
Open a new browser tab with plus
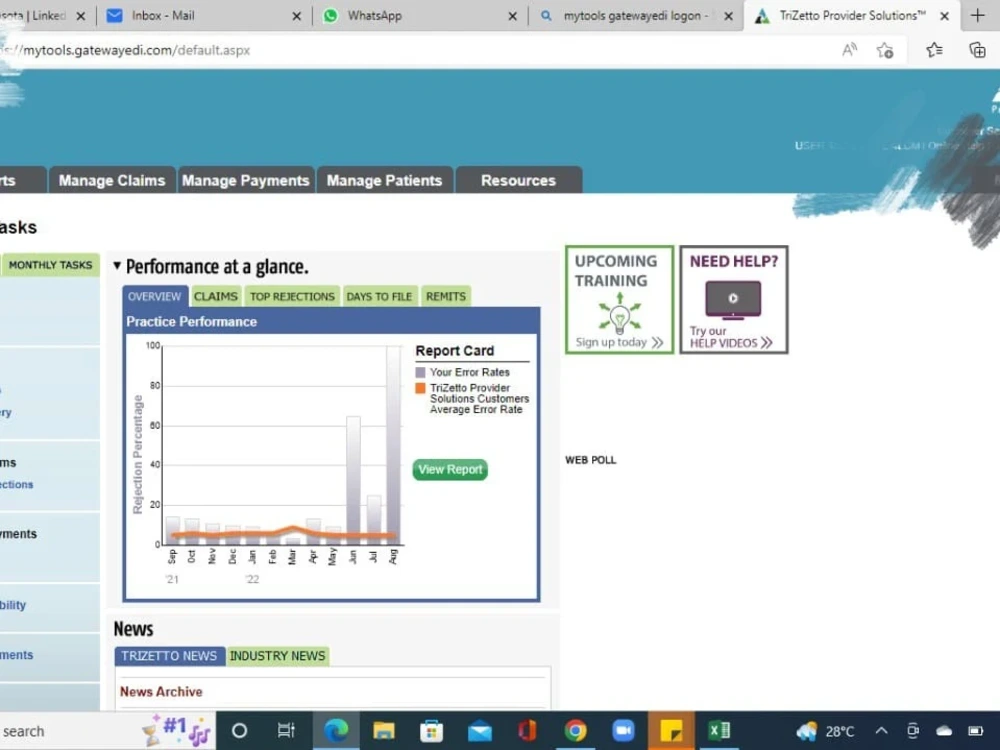click(978, 15)
